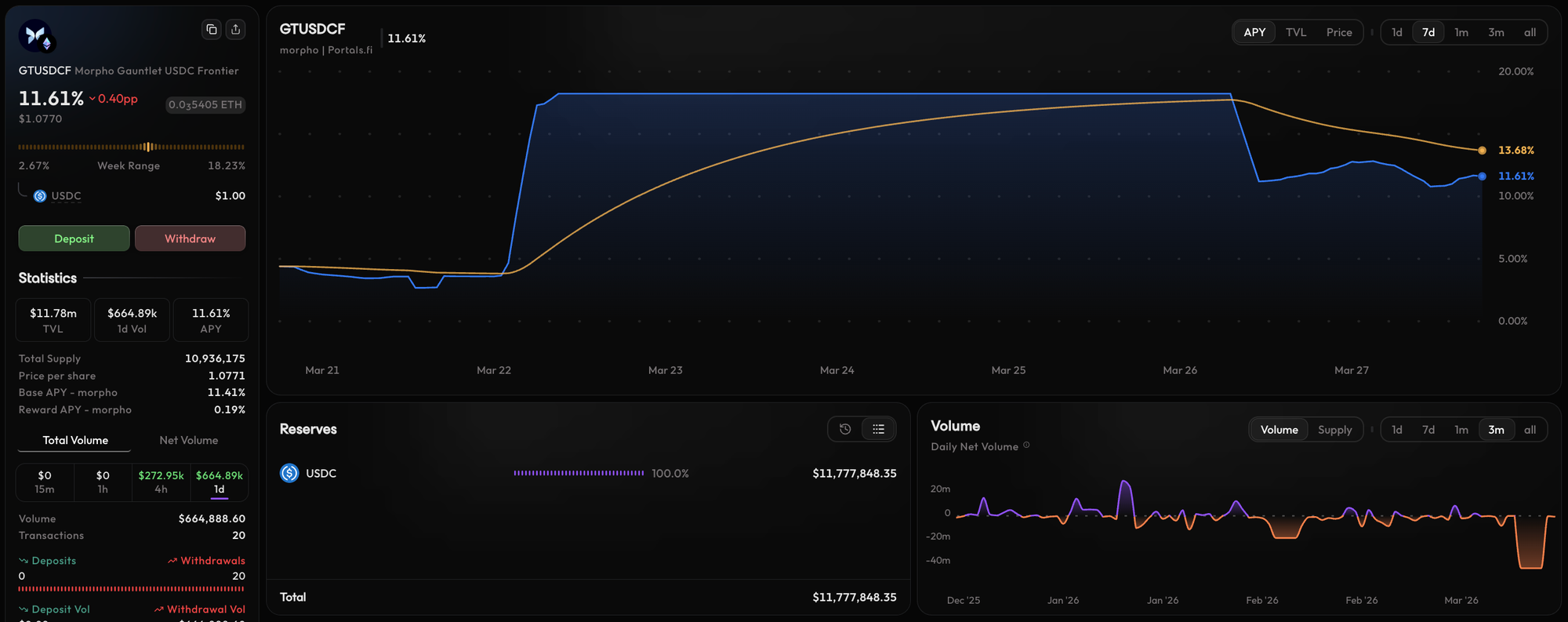
Task: Switch main chart to TVL view
Action: click(x=1296, y=32)
